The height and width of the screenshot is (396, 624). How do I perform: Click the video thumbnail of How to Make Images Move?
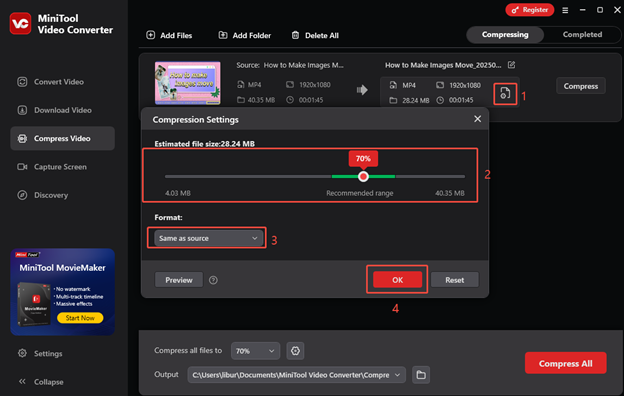pyautogui.click(x=187, y=83)
